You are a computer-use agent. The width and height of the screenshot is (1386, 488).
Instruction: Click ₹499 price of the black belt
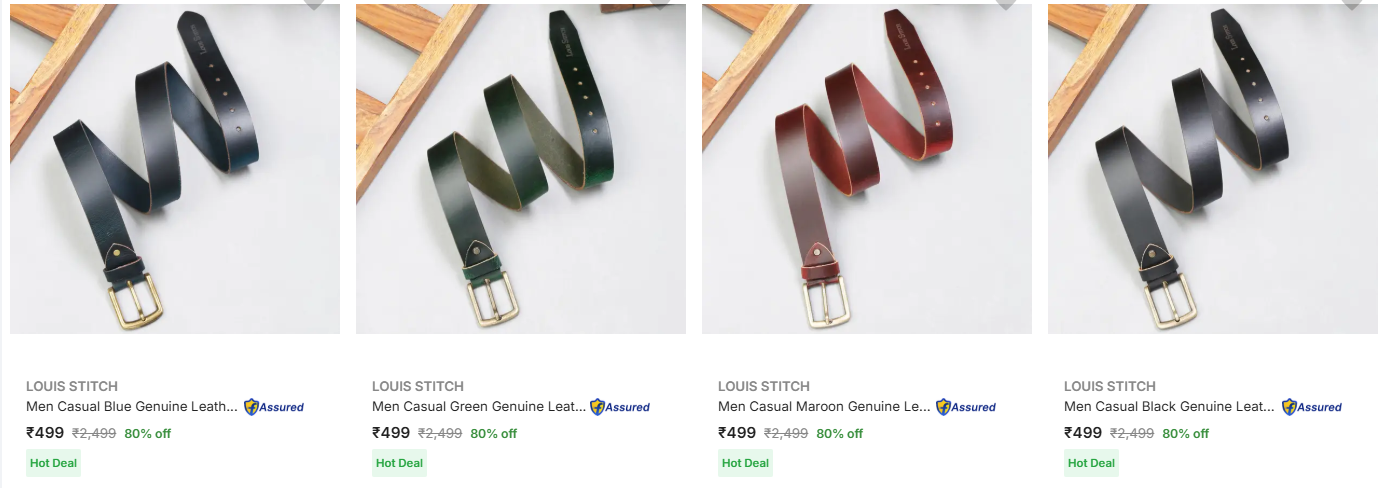click(x=1083, y=433)
